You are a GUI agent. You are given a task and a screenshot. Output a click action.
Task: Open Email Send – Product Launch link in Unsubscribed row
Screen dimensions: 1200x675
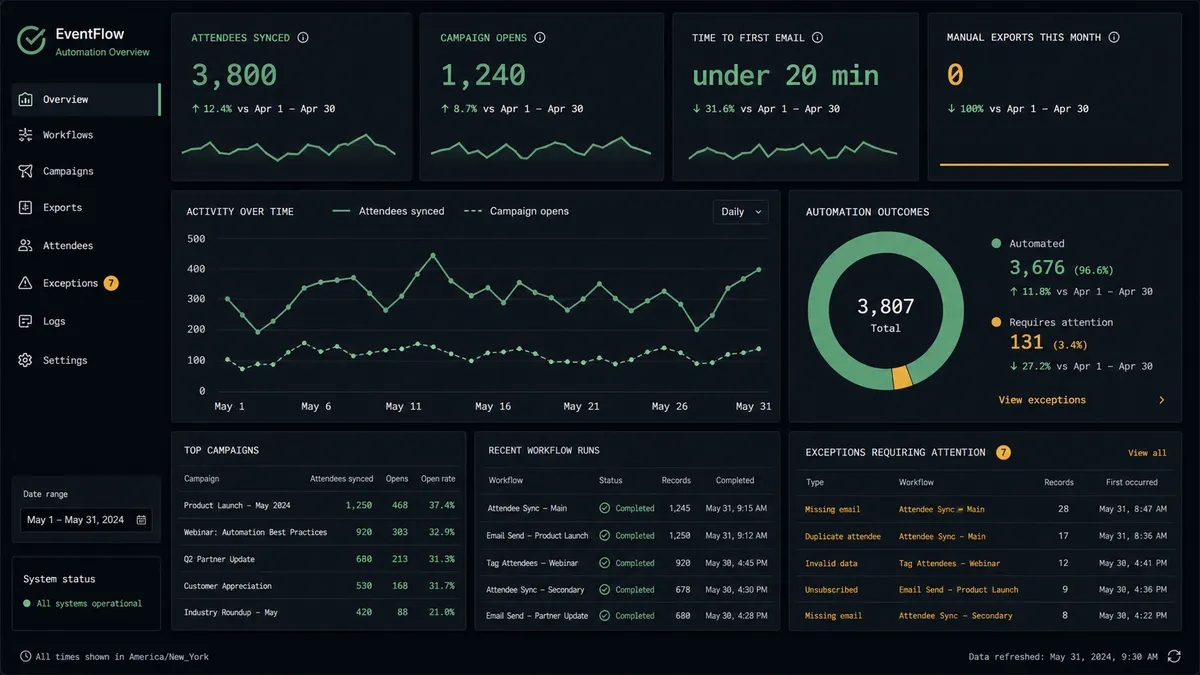[958, 590]
